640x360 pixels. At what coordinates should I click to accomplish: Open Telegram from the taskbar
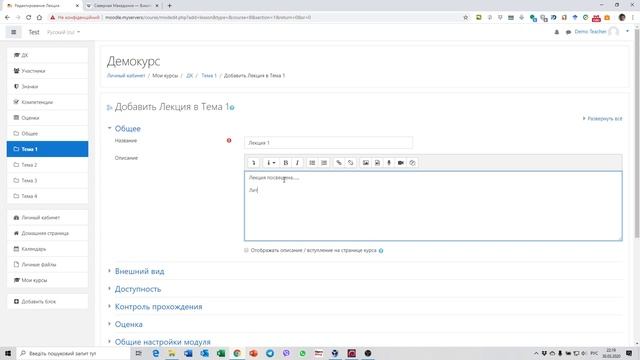[x=270, y=353]
